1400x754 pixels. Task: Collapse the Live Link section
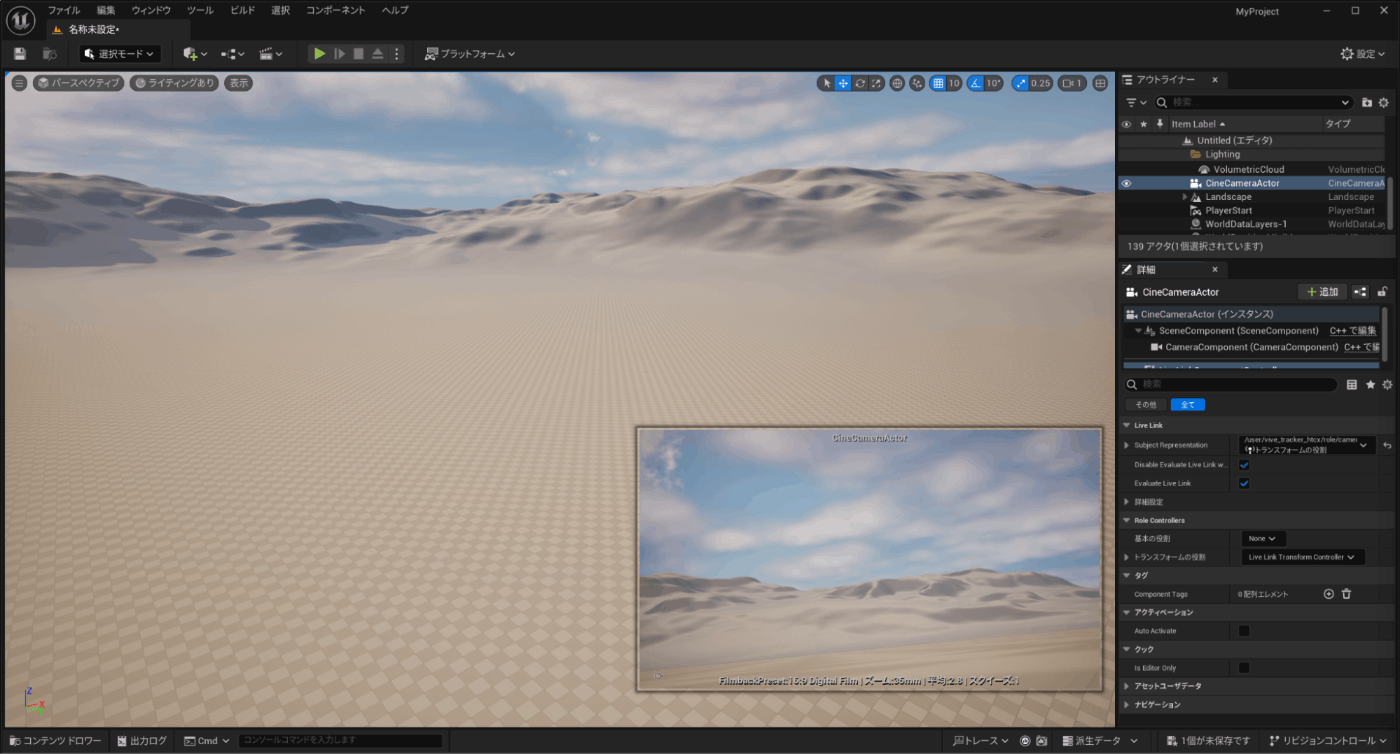click(x=1127, y=425)
